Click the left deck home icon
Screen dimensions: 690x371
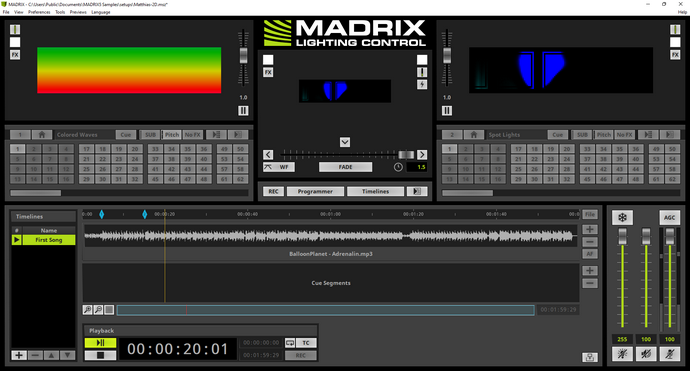pos(42,135)
